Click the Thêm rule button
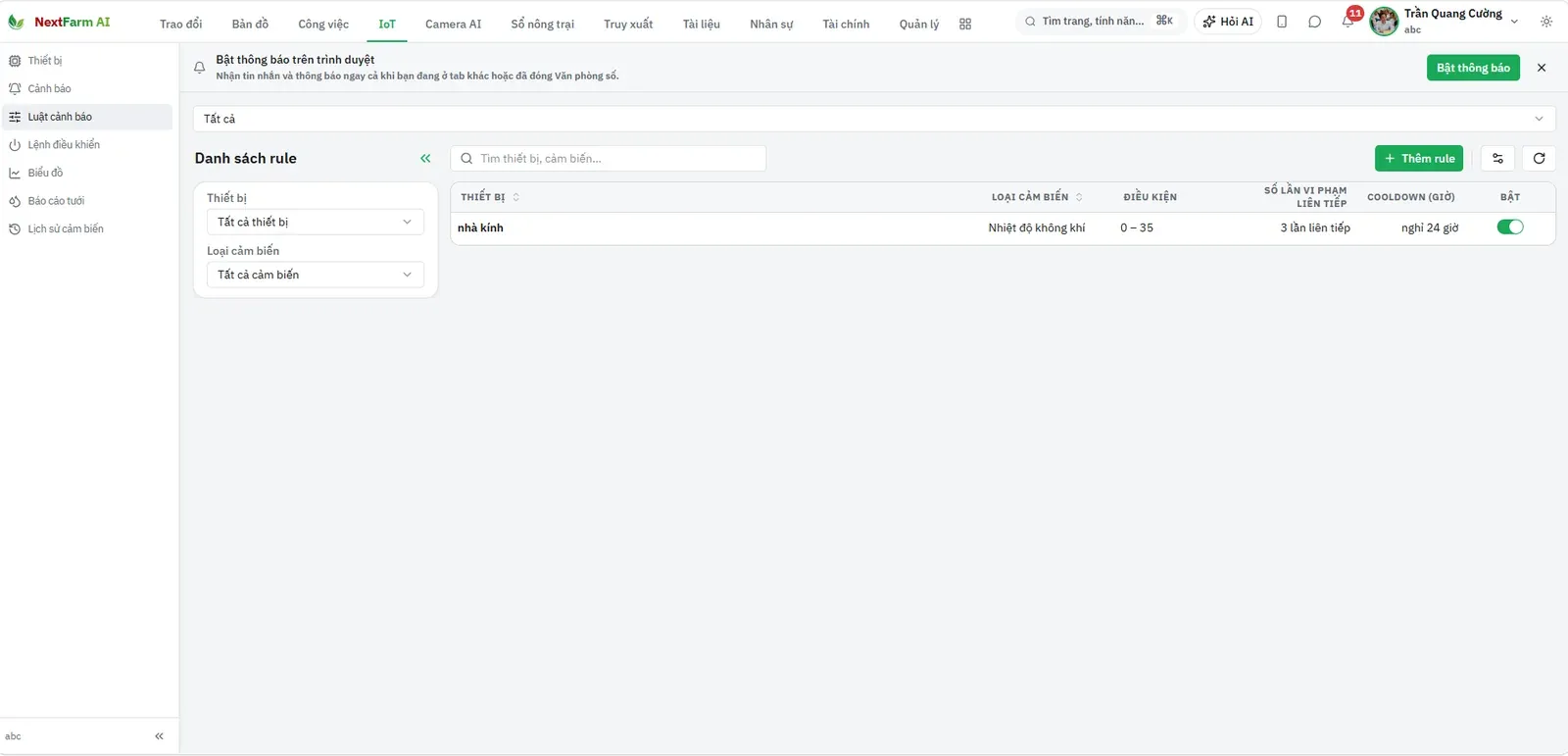The image size is (1568, 756). pos(1419,159)
